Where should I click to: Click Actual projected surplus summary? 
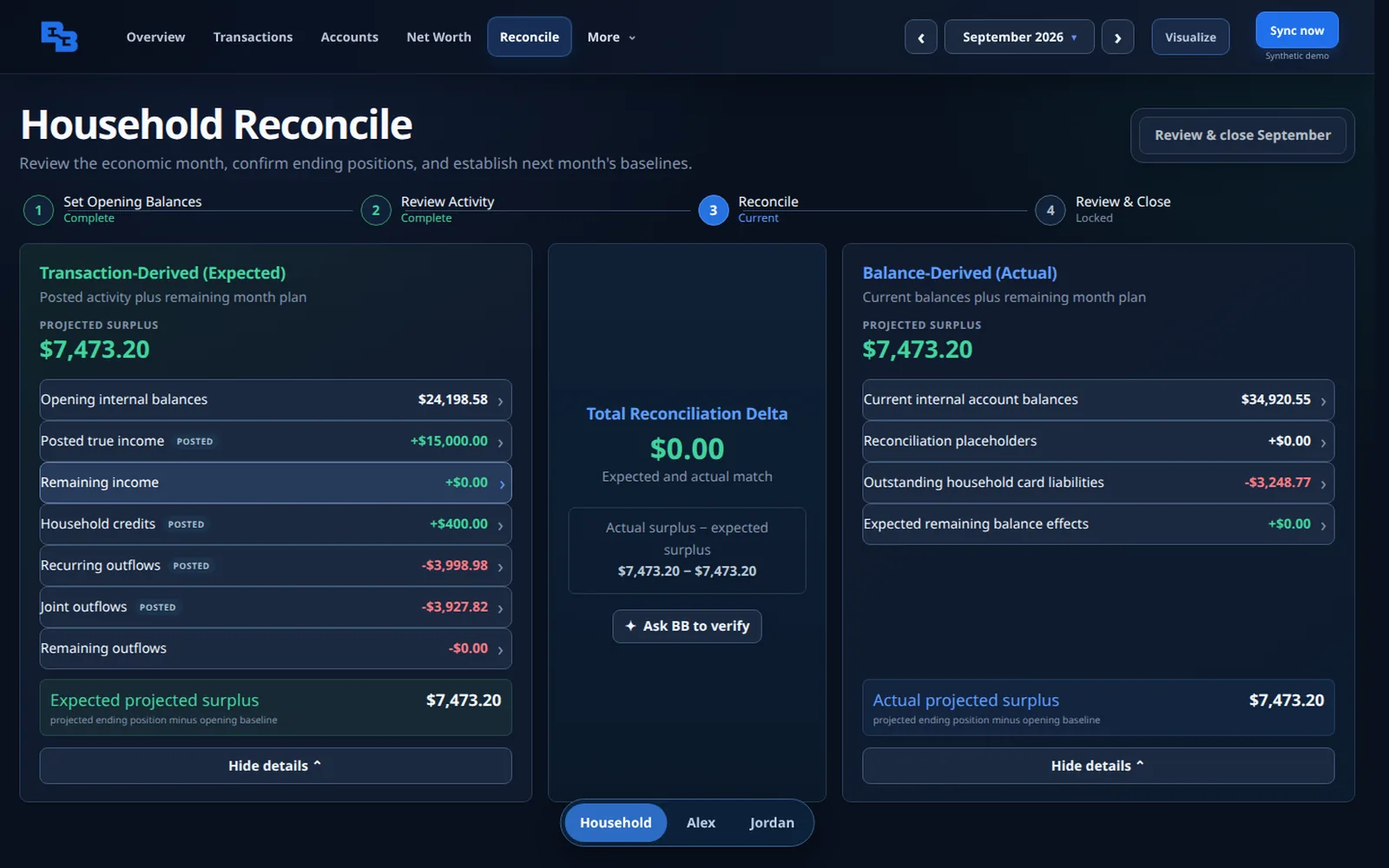(x=1098, y=707)
